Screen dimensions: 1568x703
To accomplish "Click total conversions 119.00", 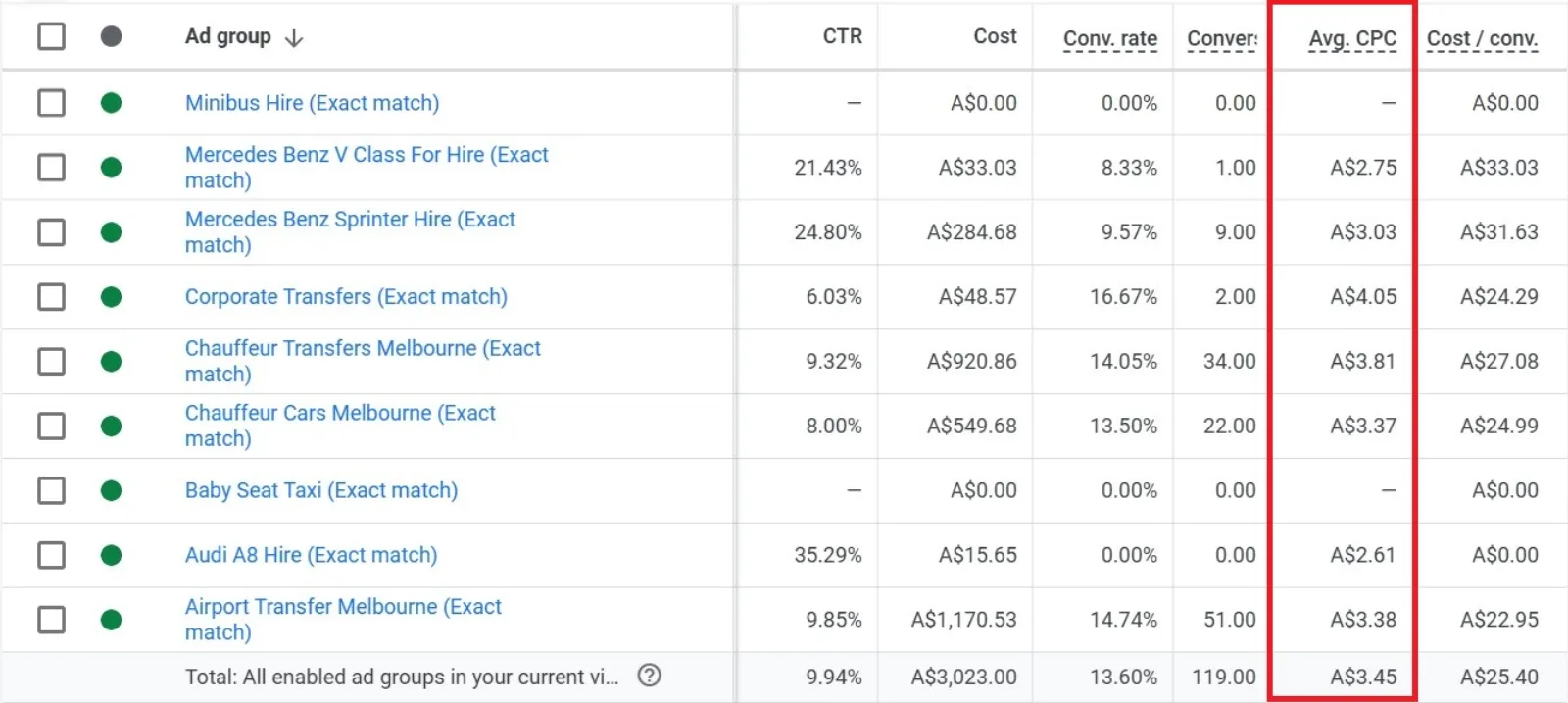I will pyautogui.click(x=1223, y=677).
